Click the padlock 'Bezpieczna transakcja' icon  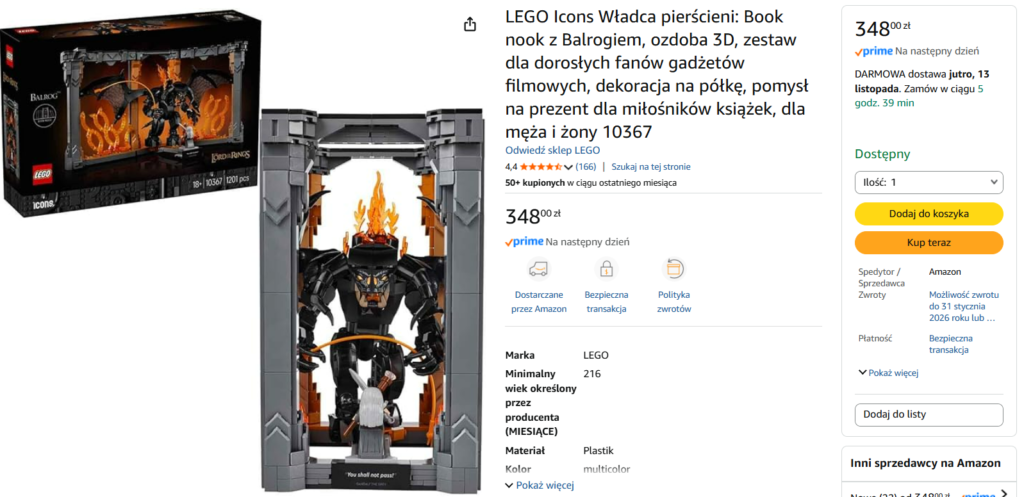click(x=606, y=269)
